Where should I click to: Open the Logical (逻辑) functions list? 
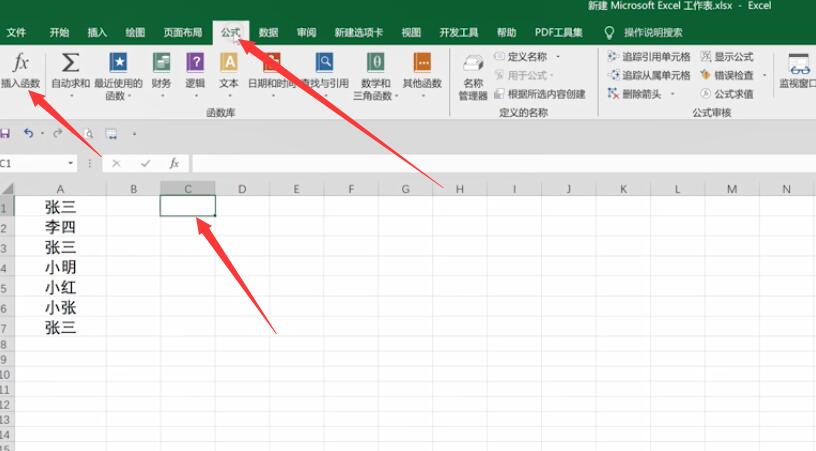[195, 74]
